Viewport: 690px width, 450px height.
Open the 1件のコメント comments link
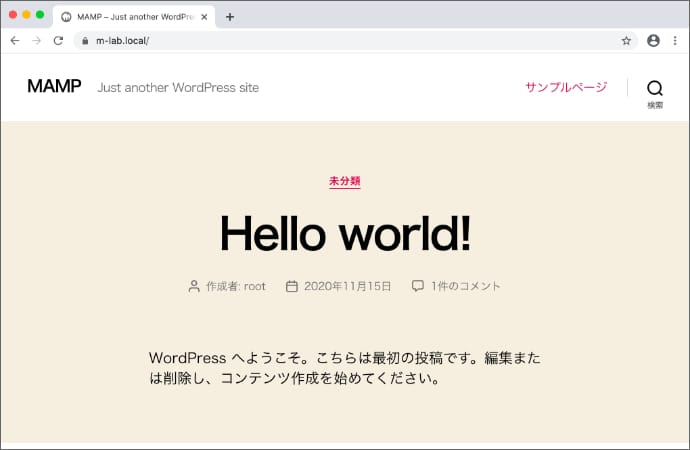[465, 286]
